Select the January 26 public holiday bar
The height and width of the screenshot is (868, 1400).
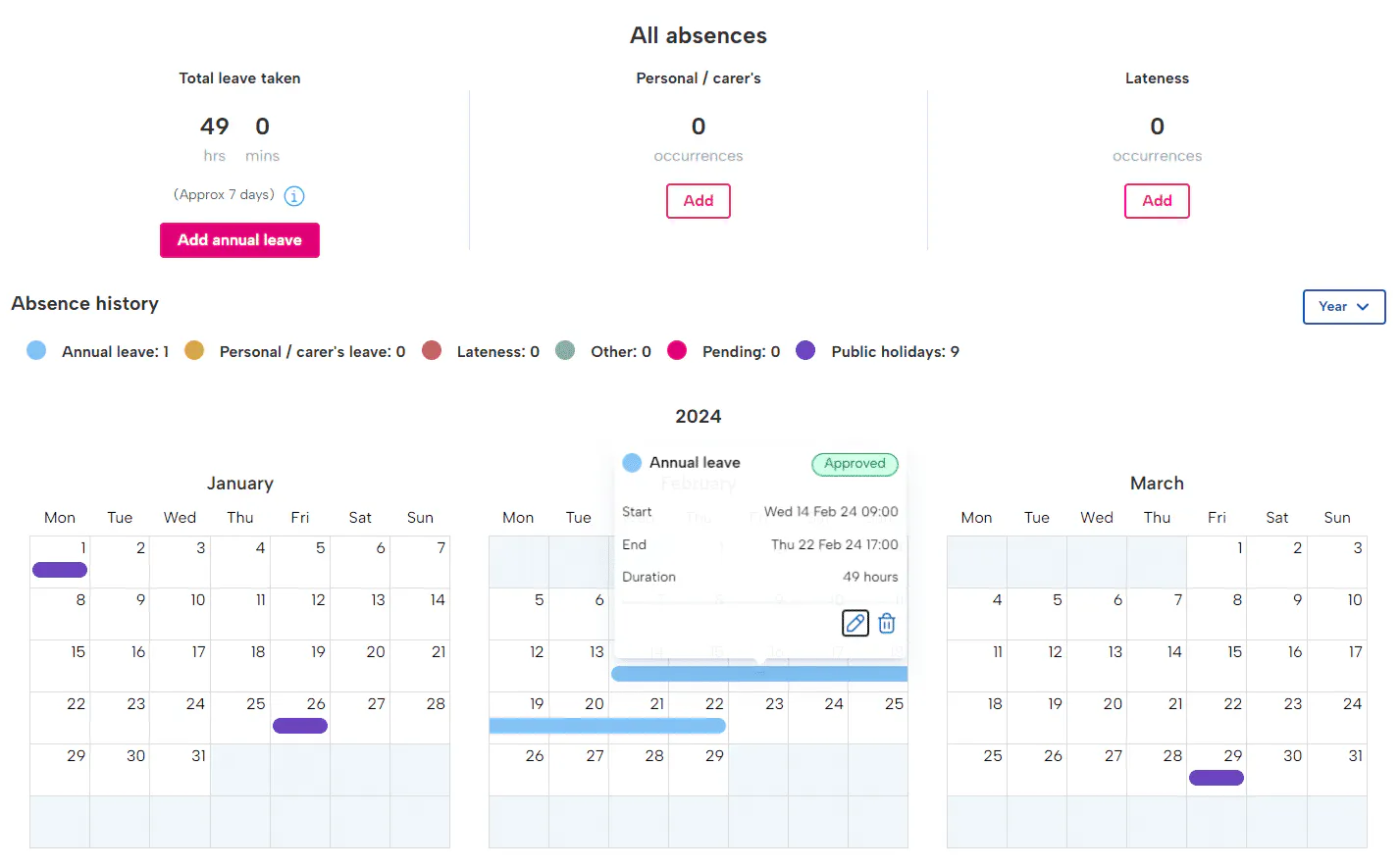(300, 726)
